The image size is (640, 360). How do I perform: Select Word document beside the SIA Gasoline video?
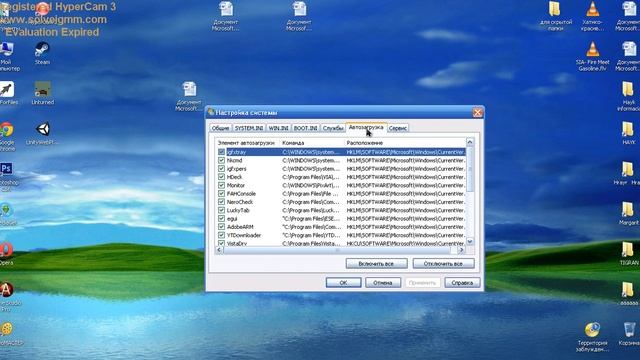[629, 56]
